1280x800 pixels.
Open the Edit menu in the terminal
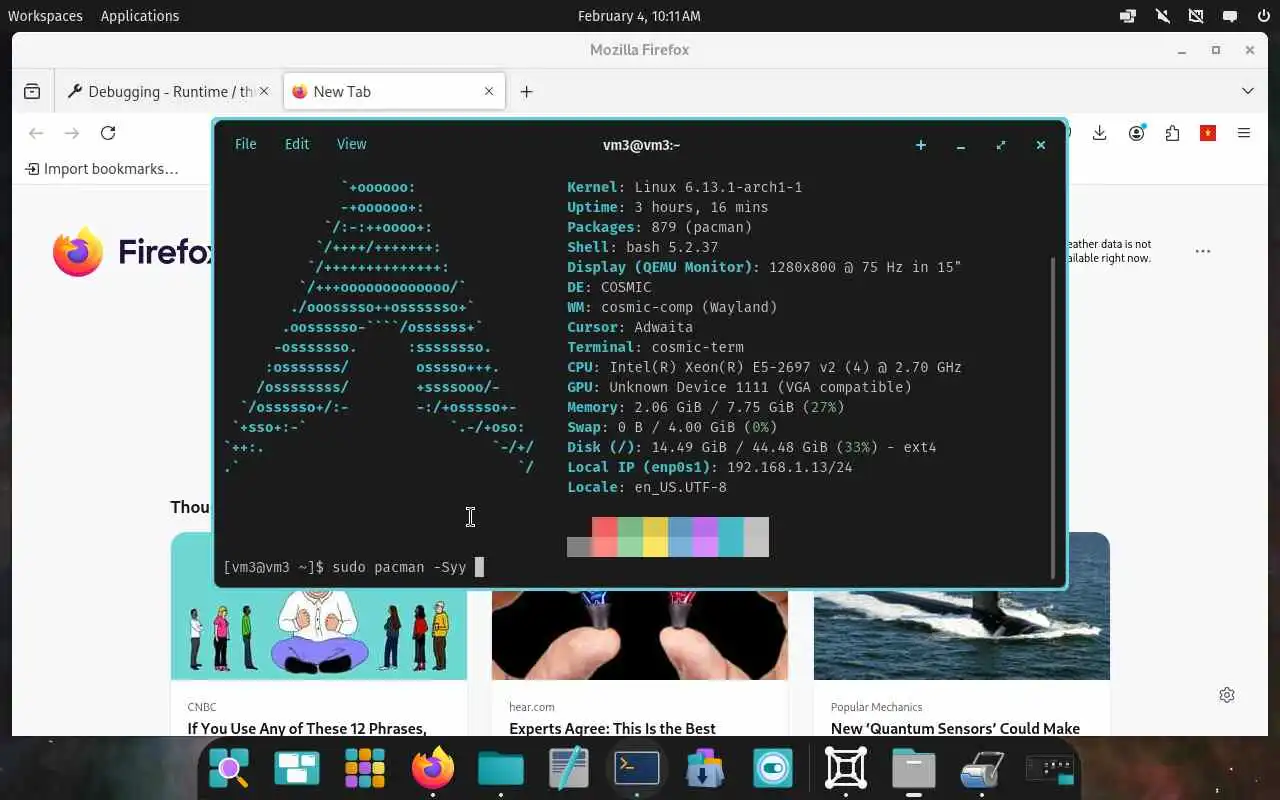tap(297, 144)
